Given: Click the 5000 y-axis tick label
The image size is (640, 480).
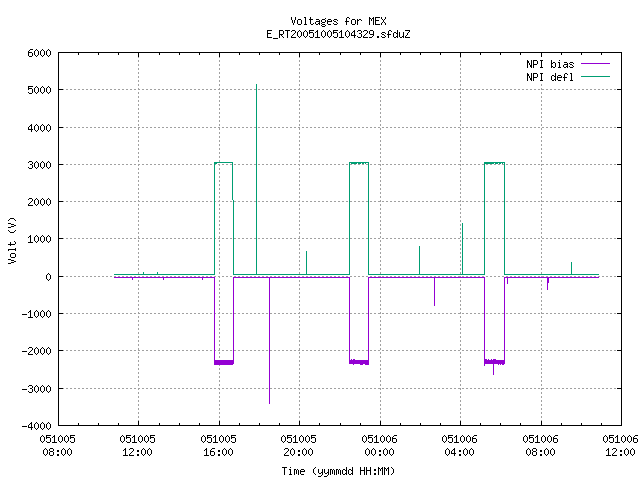Looking at the screenshot, I should pos(40,90).
